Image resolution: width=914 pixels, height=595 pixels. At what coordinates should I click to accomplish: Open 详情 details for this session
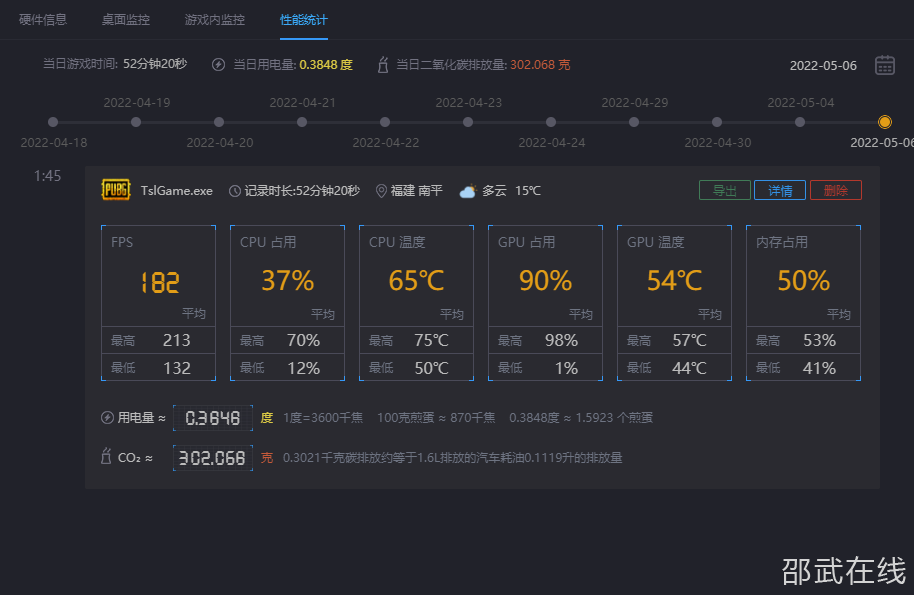[x=779, y=190]
